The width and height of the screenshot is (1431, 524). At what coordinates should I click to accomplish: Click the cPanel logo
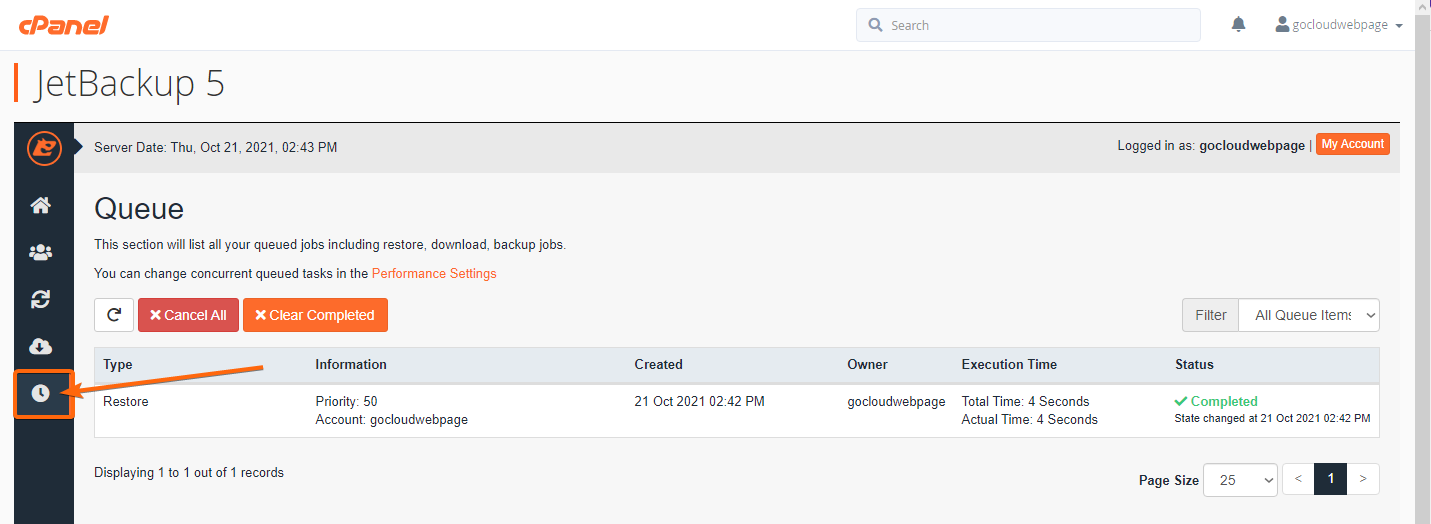pos(63,25)
